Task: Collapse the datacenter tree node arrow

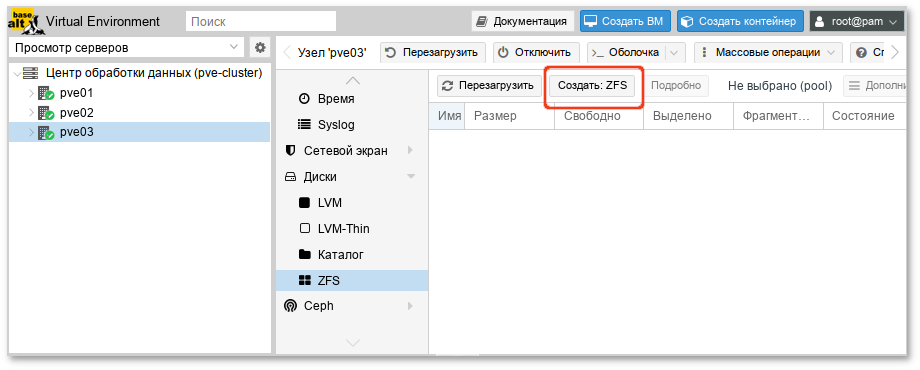Action: [16, 74]
